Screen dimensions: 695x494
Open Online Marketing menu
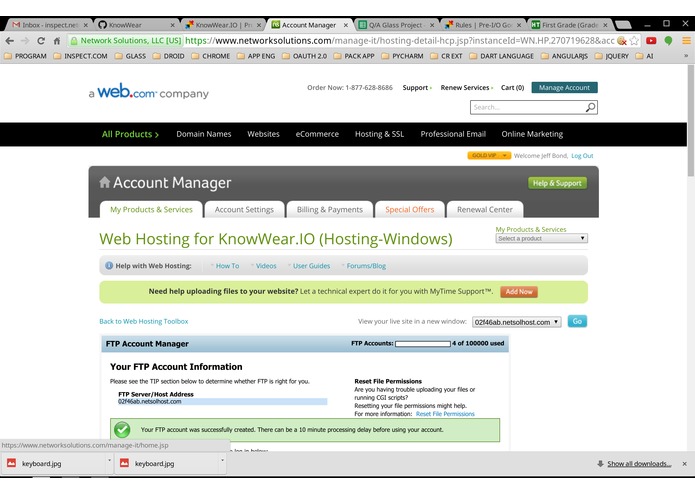click(532, 134)
